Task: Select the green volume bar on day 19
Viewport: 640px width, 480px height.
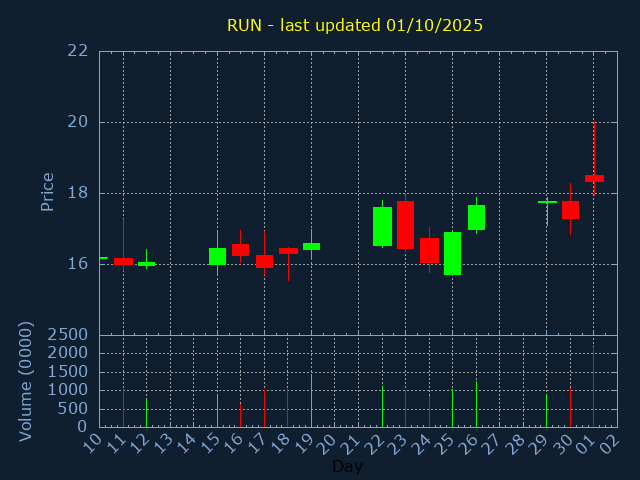Action: (x=311, y=401)
